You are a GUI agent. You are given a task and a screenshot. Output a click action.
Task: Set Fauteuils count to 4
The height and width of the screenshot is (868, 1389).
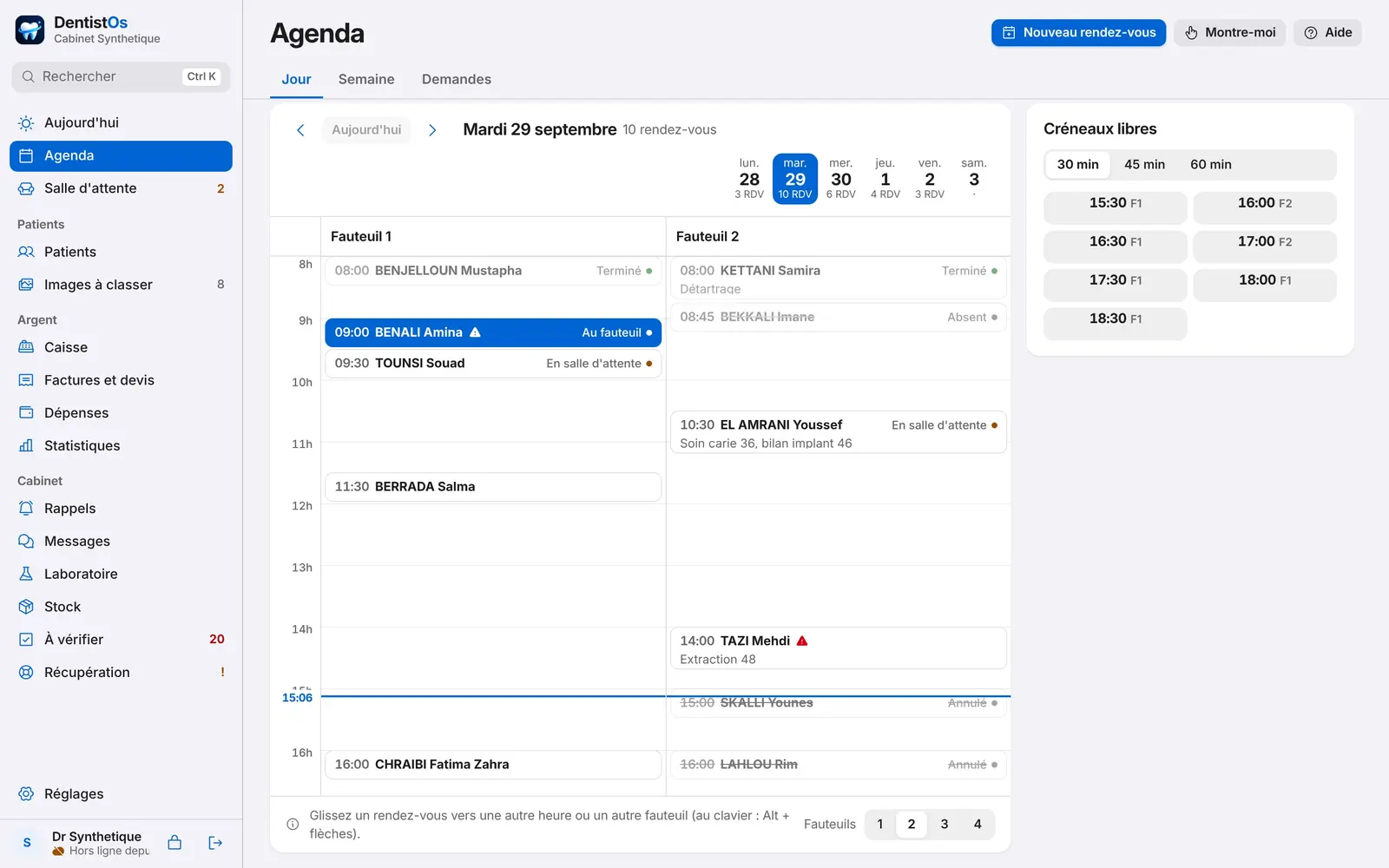[x=978, y=825]
